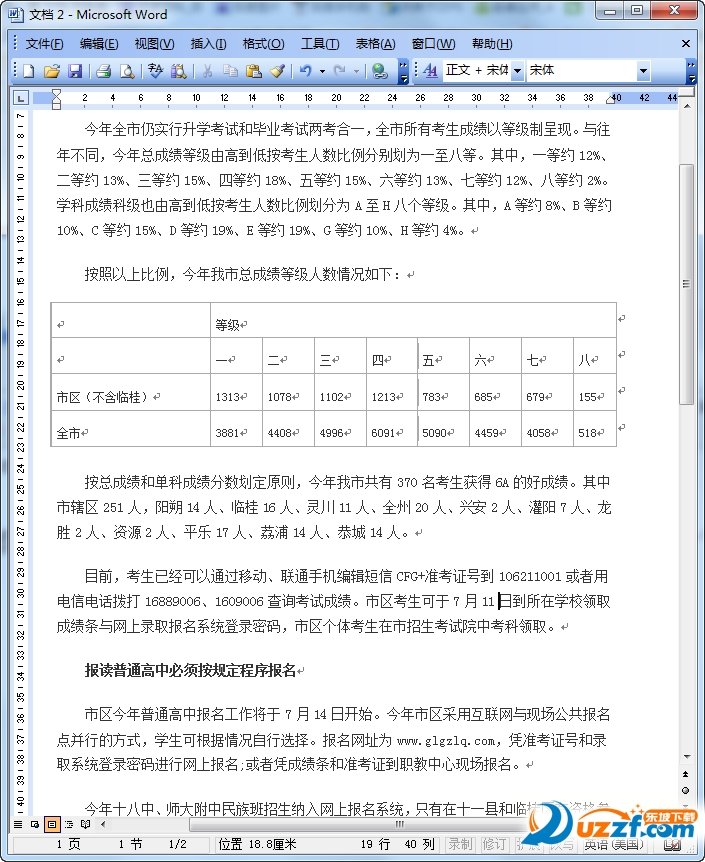705x862 pixels.
Task: Go to previous page double arrow
Action: 686,774
